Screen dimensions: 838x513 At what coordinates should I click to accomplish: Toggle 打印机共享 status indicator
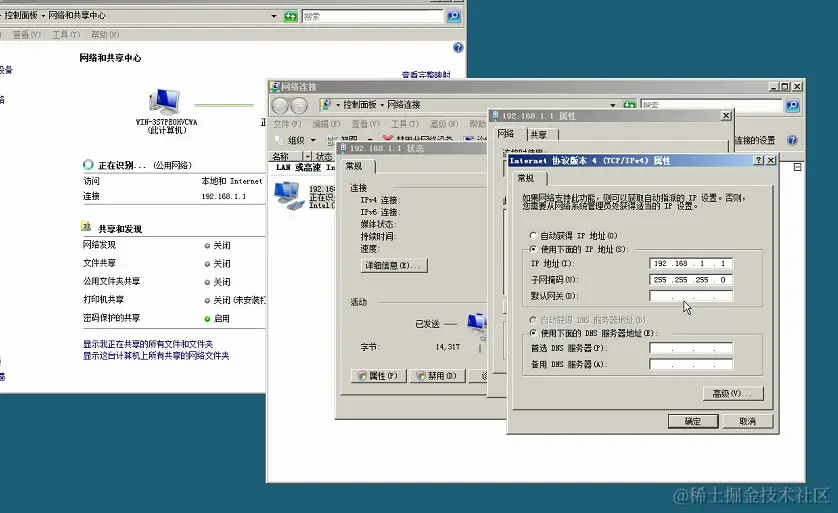pyautogui.click(x=207, y=300)
